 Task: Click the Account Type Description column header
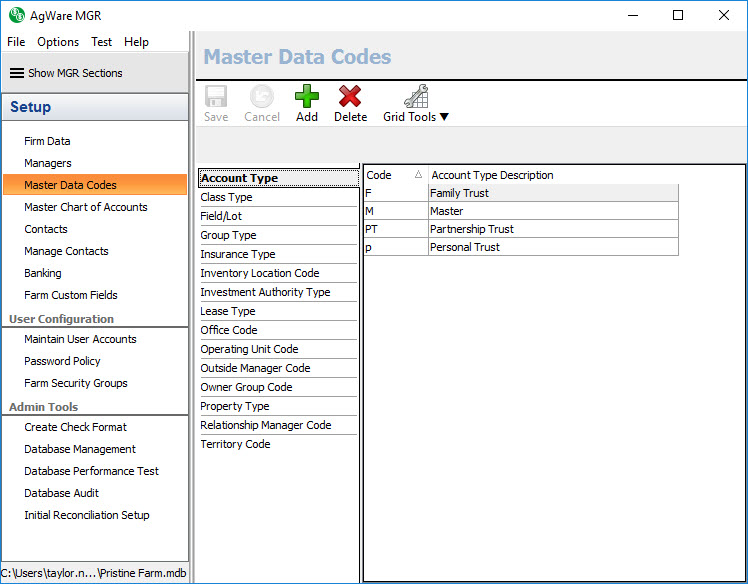(492, 175)
